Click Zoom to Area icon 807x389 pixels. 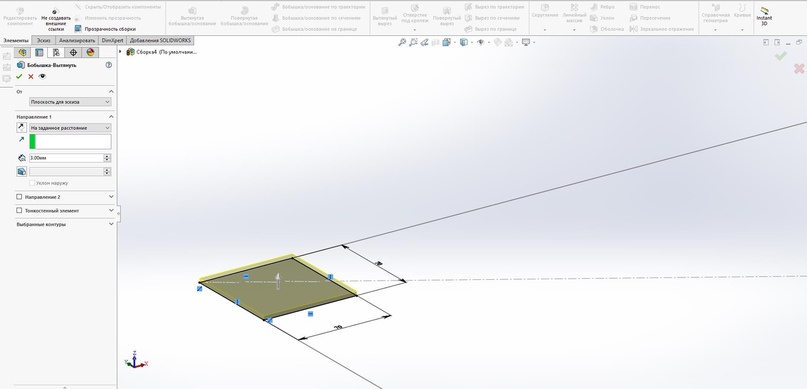point(413,42)
